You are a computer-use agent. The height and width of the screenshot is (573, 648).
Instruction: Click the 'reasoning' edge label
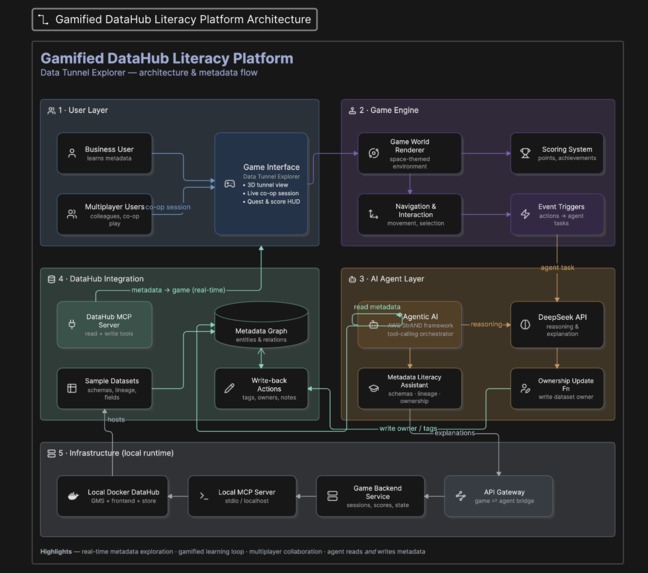[486, 324]
